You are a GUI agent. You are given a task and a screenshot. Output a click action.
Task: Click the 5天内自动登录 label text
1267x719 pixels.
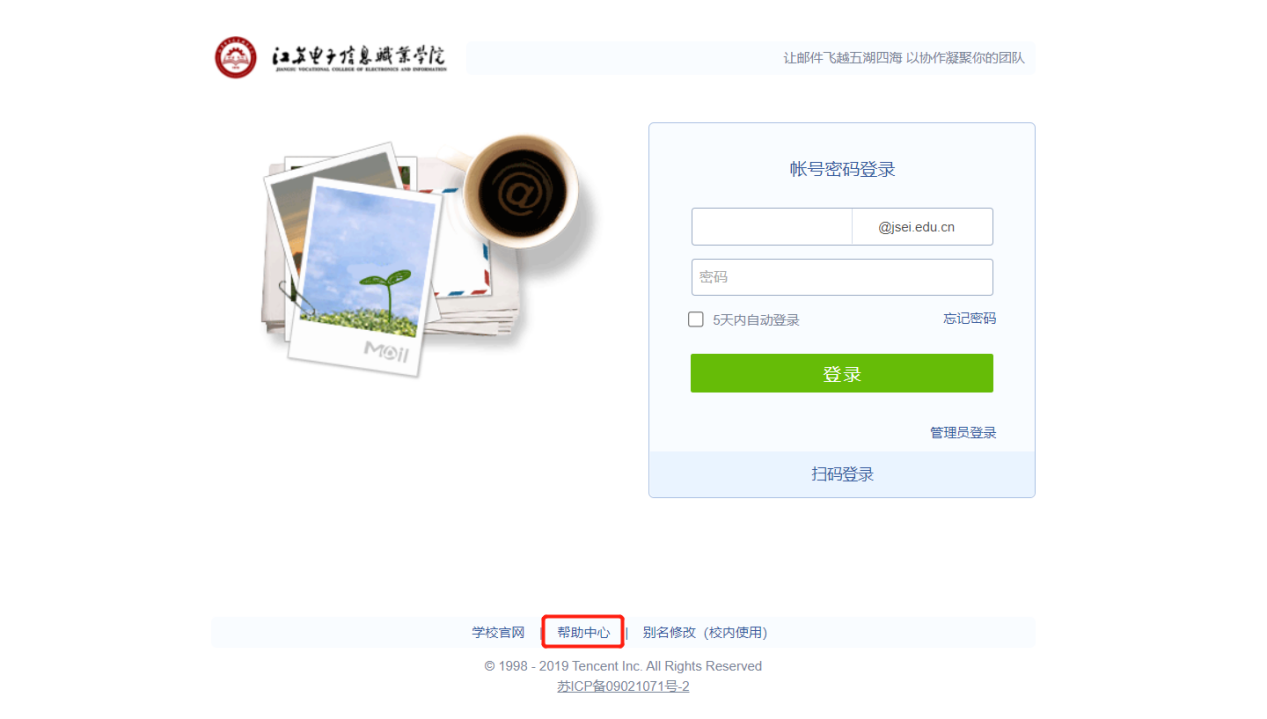[756, 320]
